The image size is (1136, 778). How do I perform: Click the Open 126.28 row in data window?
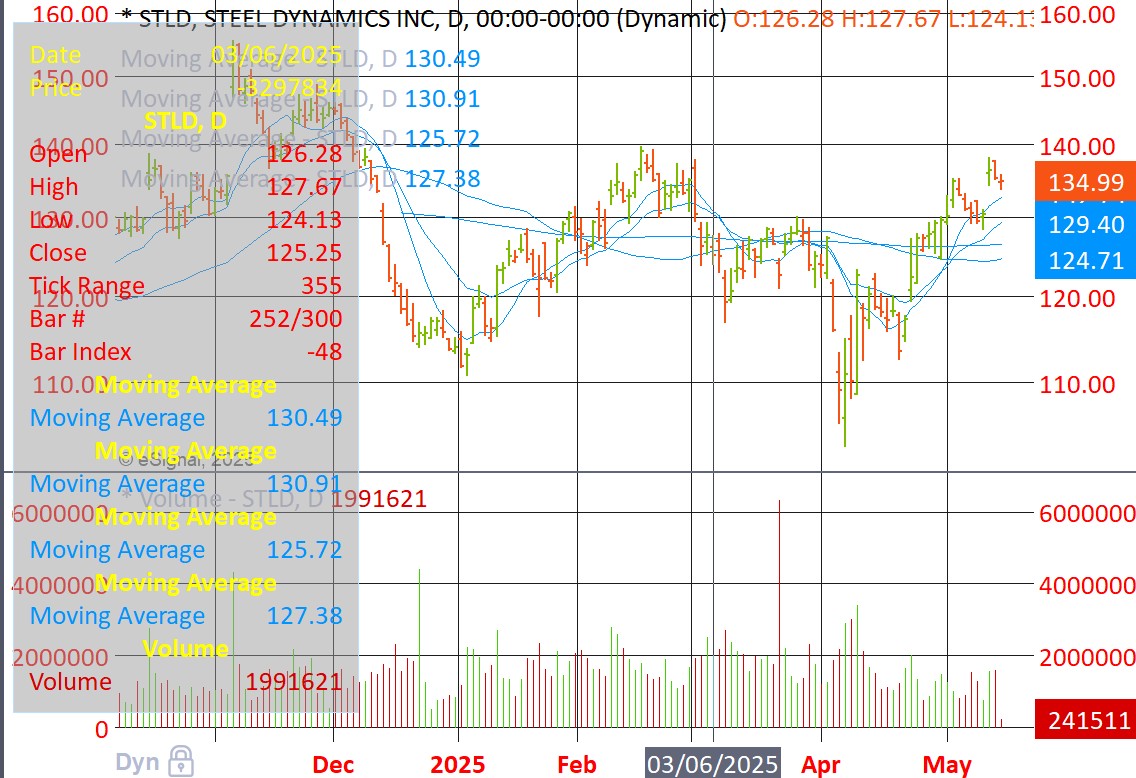[185, 154]
